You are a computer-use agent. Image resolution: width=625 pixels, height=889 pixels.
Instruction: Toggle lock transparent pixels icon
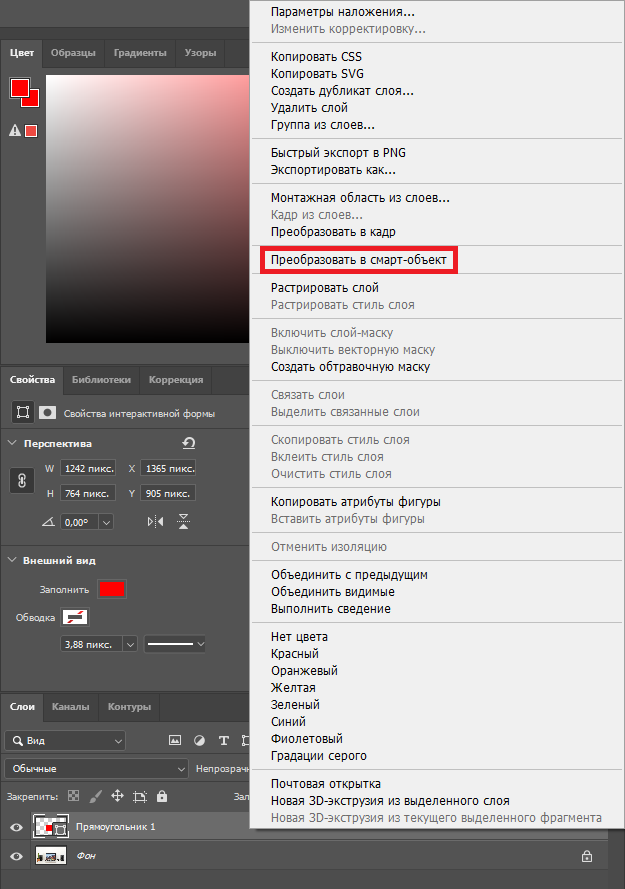tap(74, 796)
